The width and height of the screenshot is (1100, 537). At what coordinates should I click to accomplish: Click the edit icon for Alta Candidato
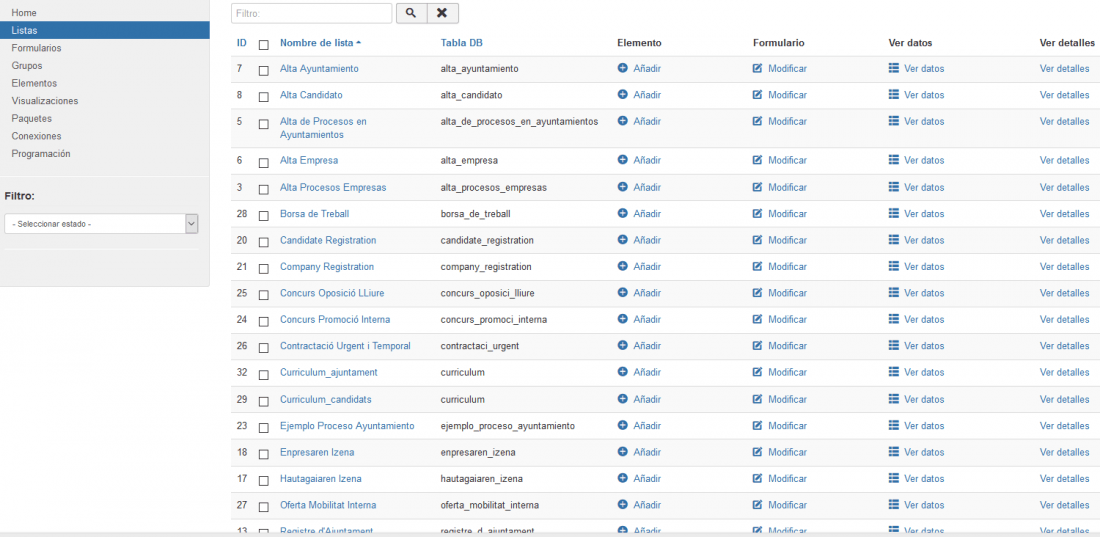pos(758,94)
